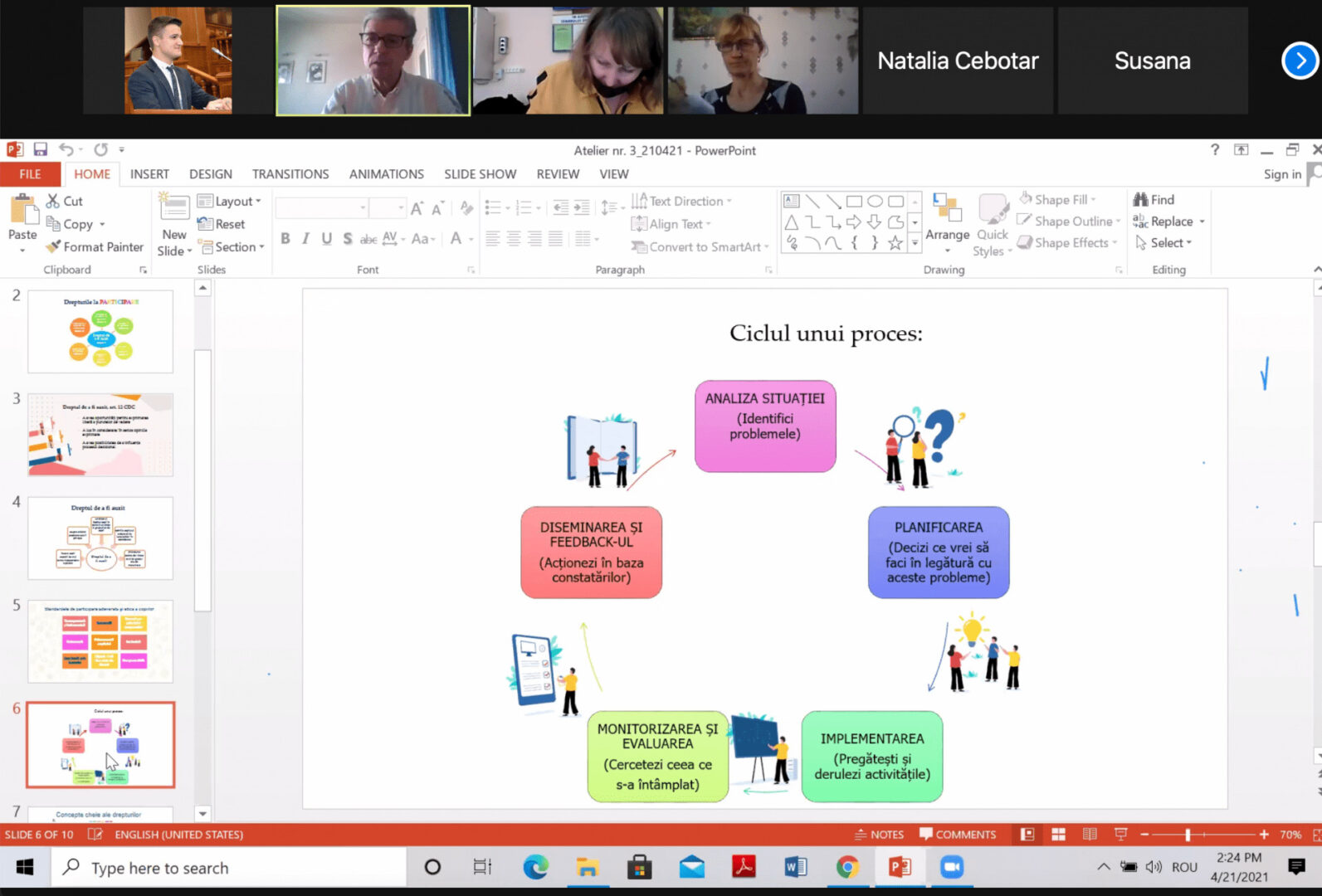The image size is (1322, 896).
Task: Open Quick Styles gallery
Action: click(992, 226)
